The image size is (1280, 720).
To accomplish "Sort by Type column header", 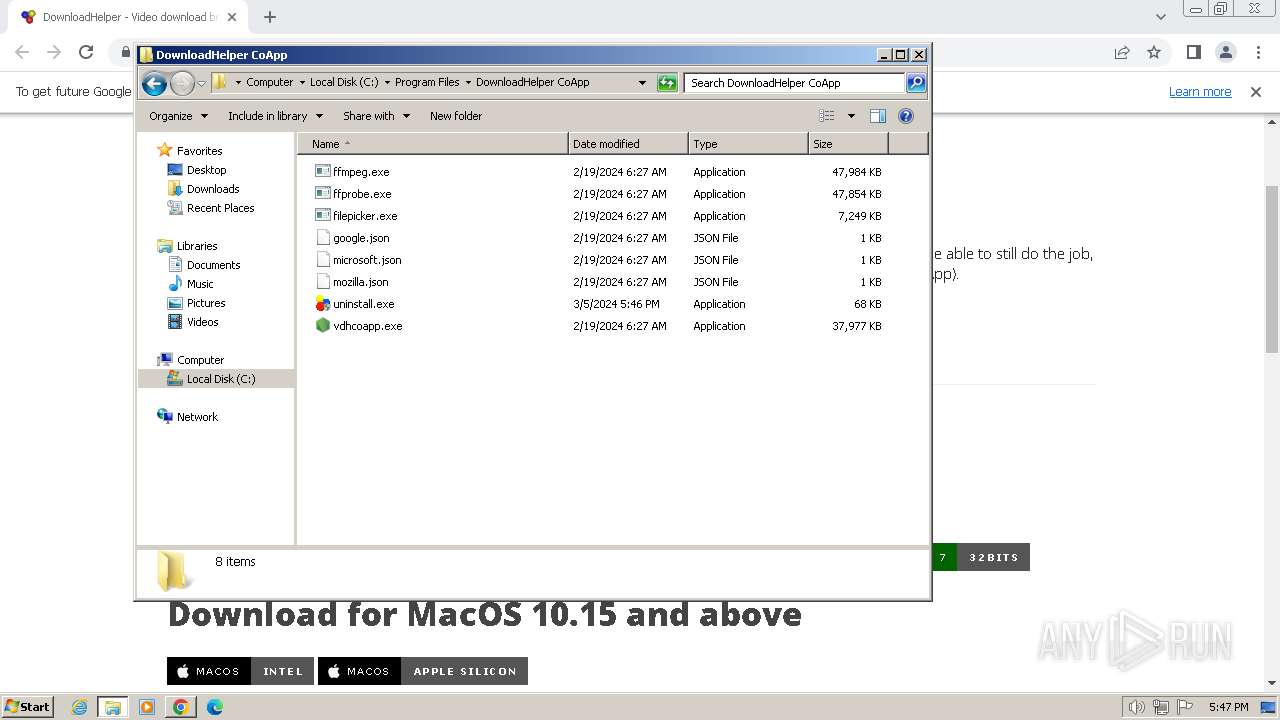I will click(x=748, y=144).
